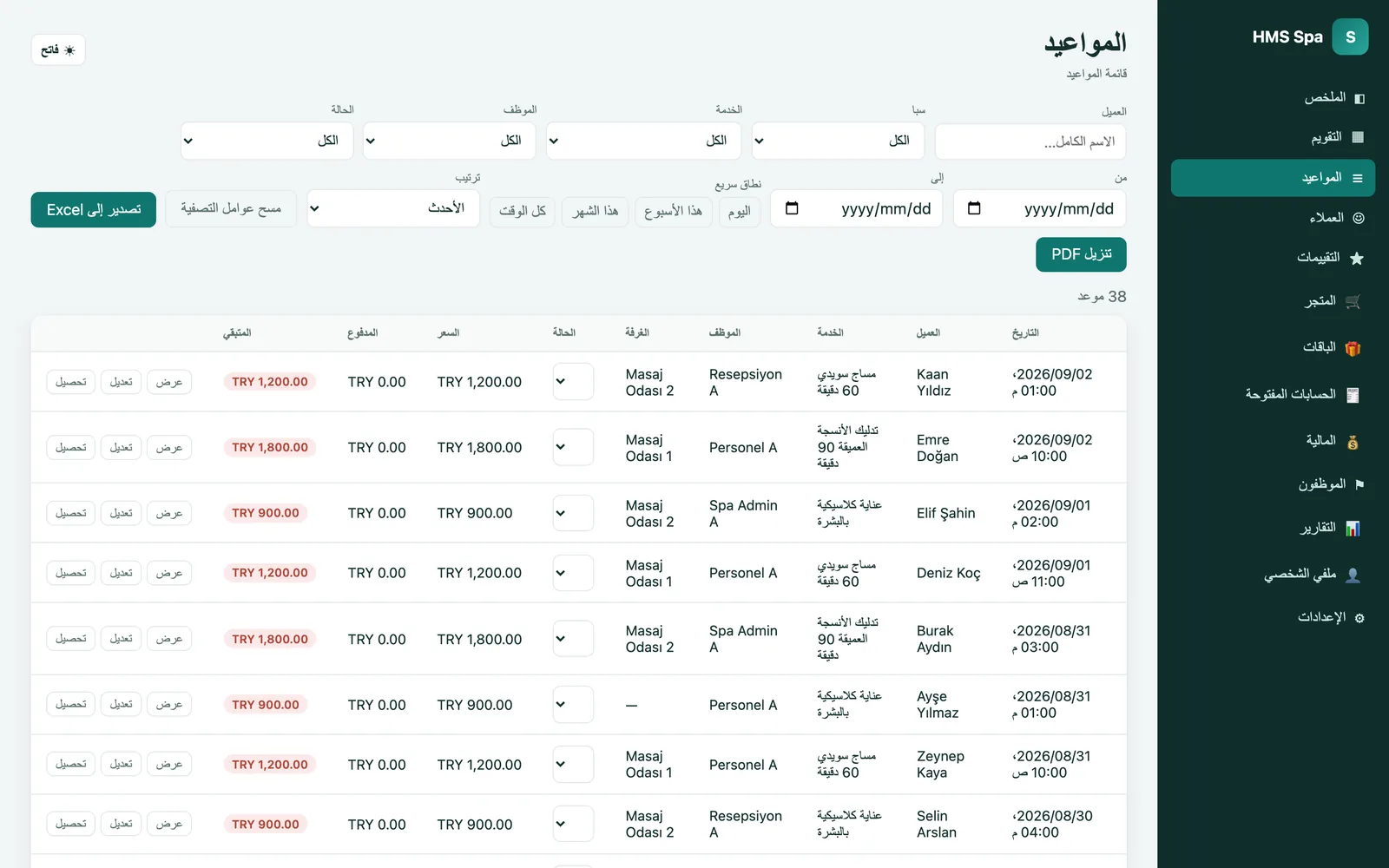Open the bar chart icon for التقارير
The image size is (1389, 868).
(1353, 528)
